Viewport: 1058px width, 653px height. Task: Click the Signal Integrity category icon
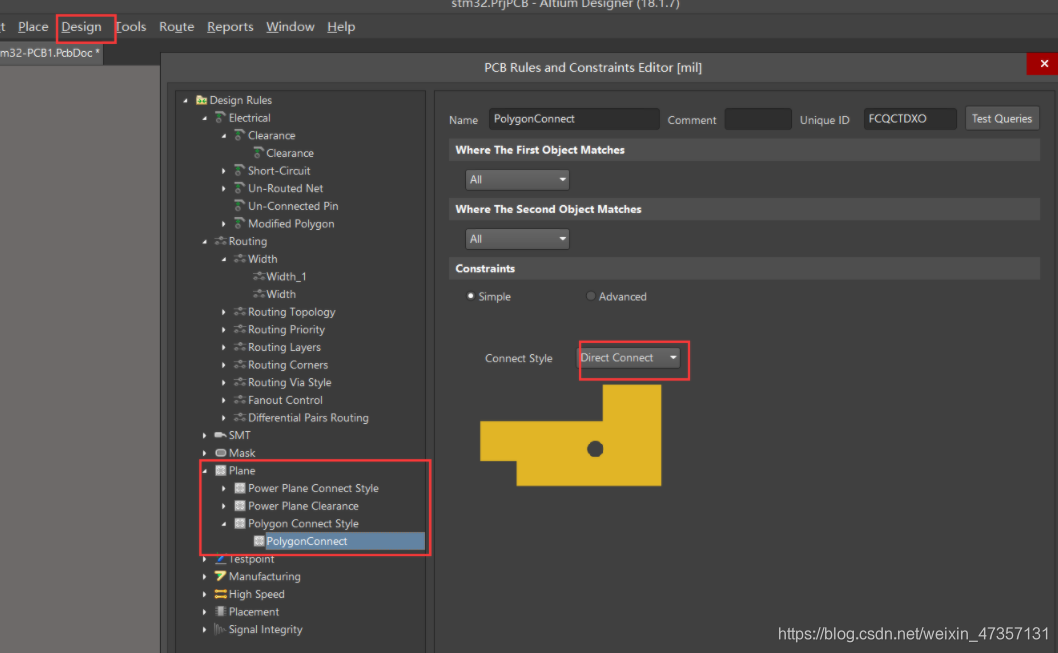[219, 629]
